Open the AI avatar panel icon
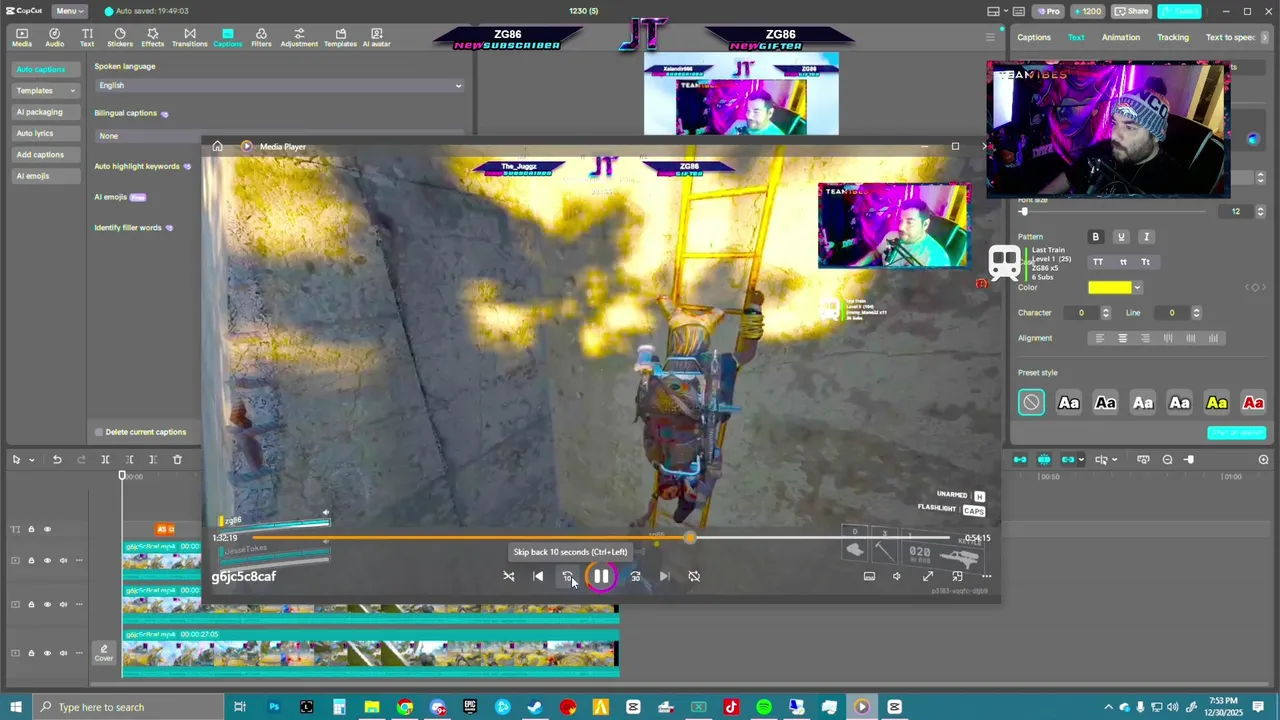This screenshot has width=1280, height=720. point(376,38)
